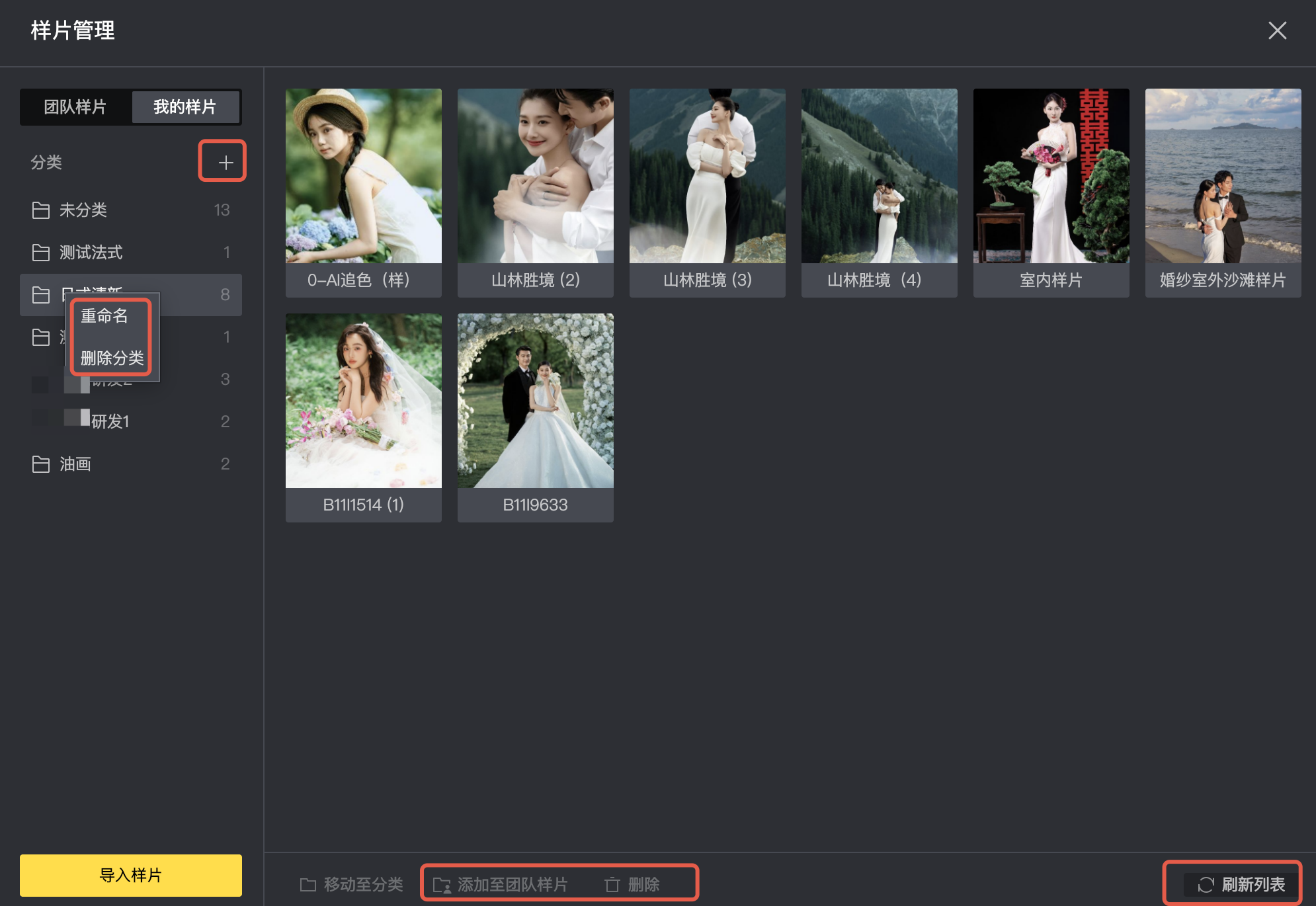Select the 0–AI追色（样） sample thumbnail

[364, 193]
